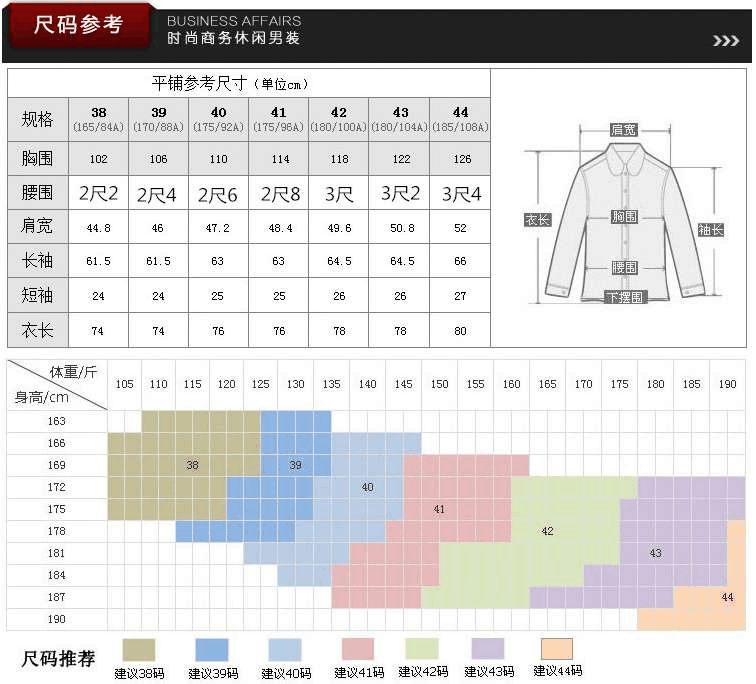The width and height of the screenshot is (756, 684).
Task: Click size 44 (185/108A) column header
Action: (x=460, y=119)
